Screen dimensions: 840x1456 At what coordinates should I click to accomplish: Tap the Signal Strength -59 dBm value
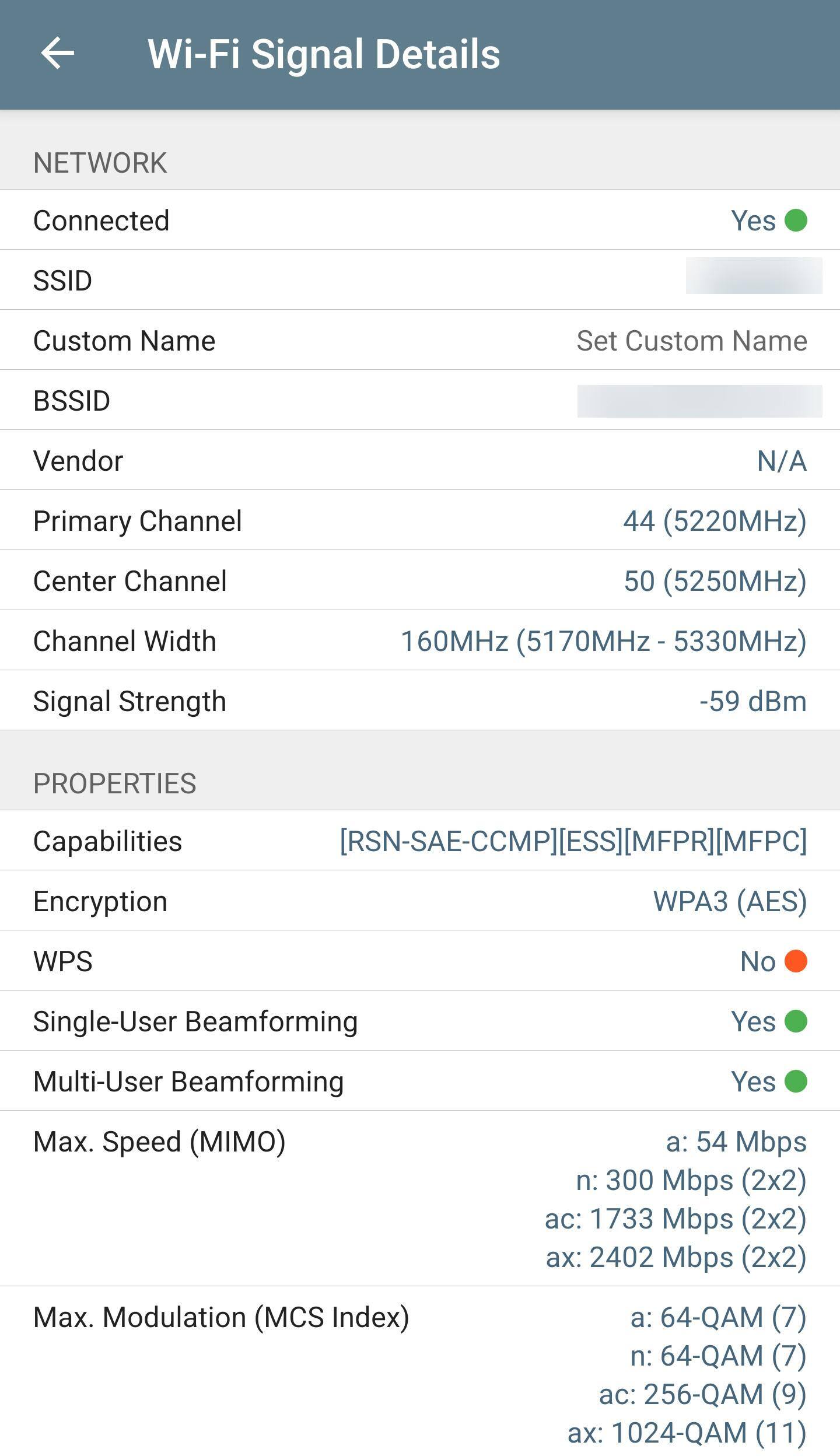tap(752, 701)
